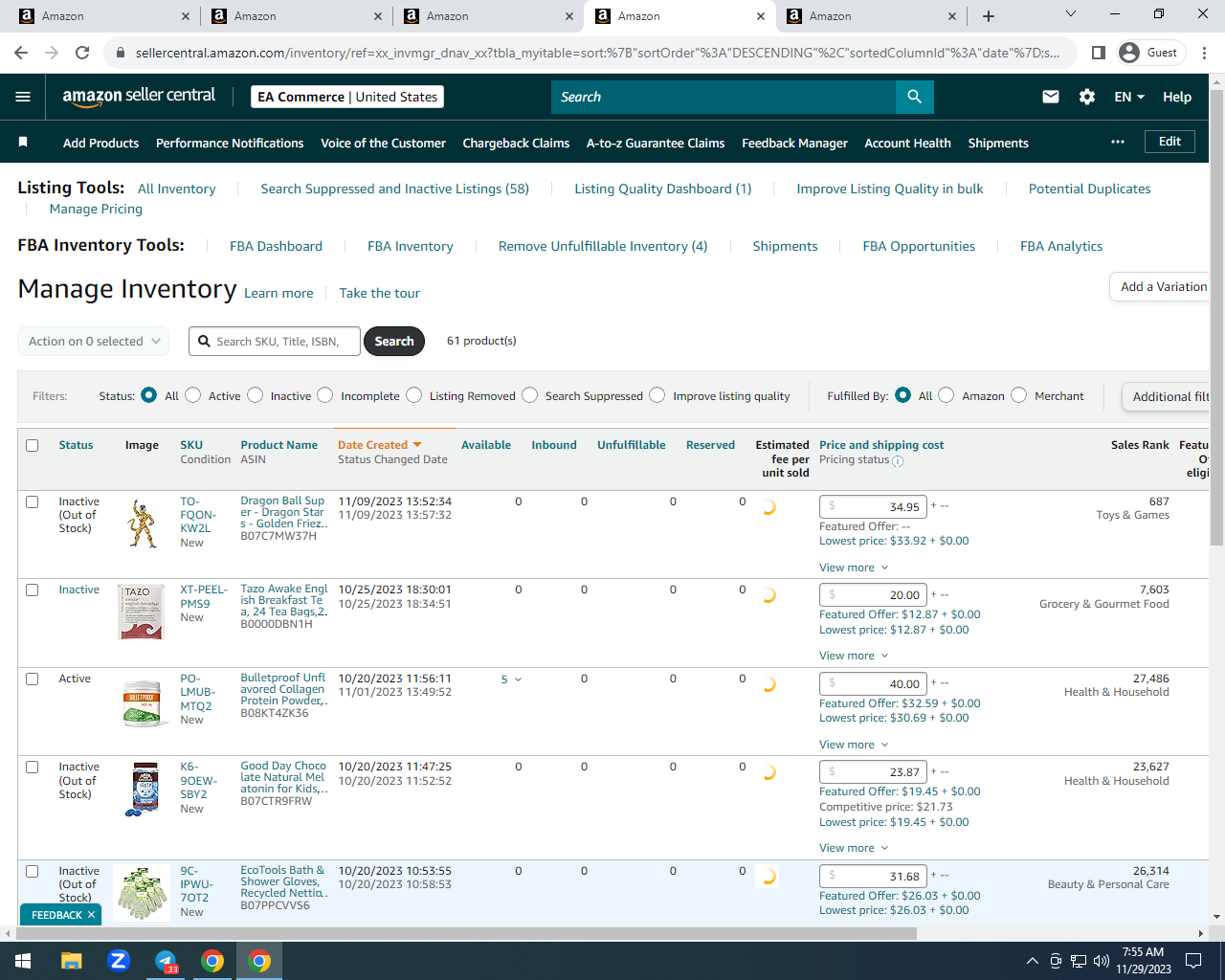This screenshot has height=980, width=1225.
Task: Click the volume icon in system tray
Action: tap(1102, 961)
